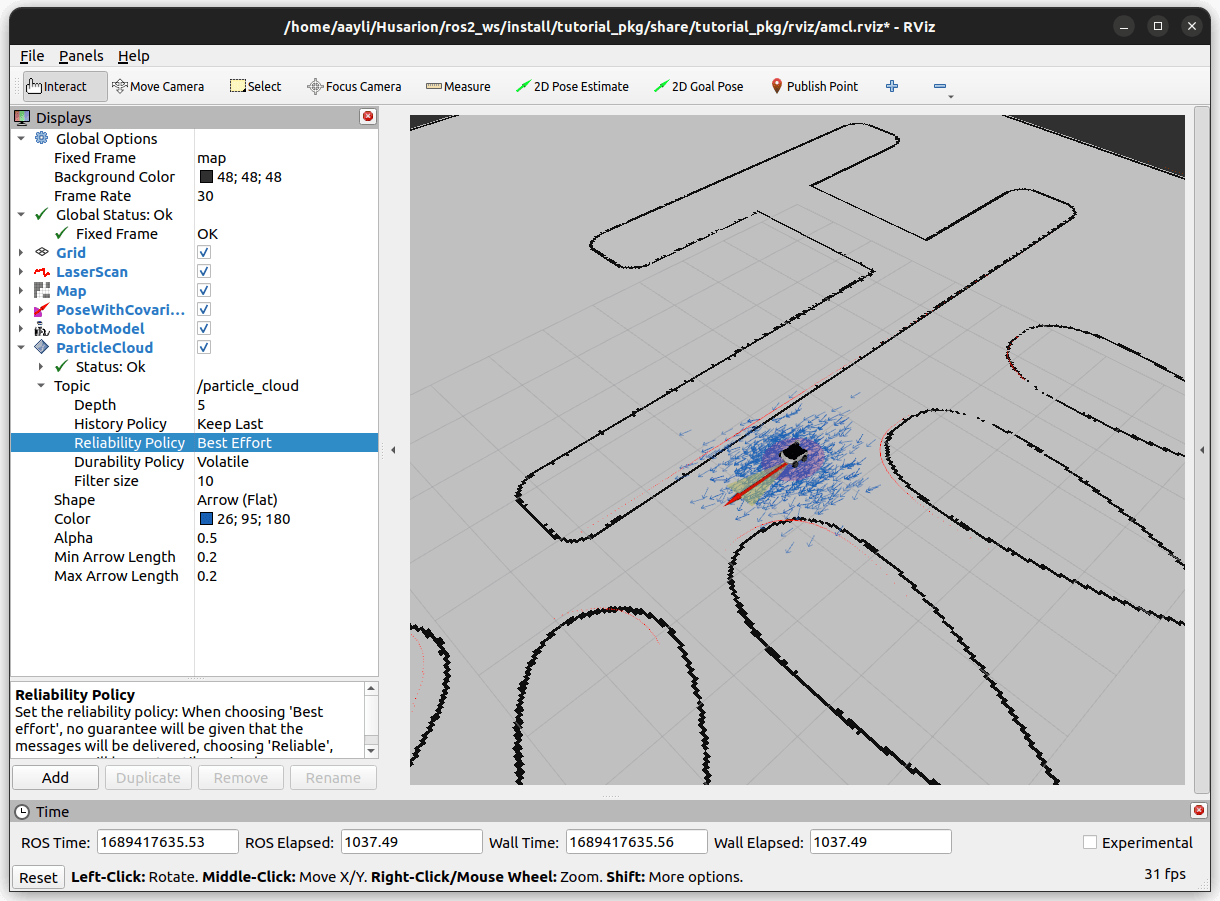Image resolution: width=1220 pixels, height=901 pixels.
Task: Open the File menu
Action: click(x=32, y=56)
